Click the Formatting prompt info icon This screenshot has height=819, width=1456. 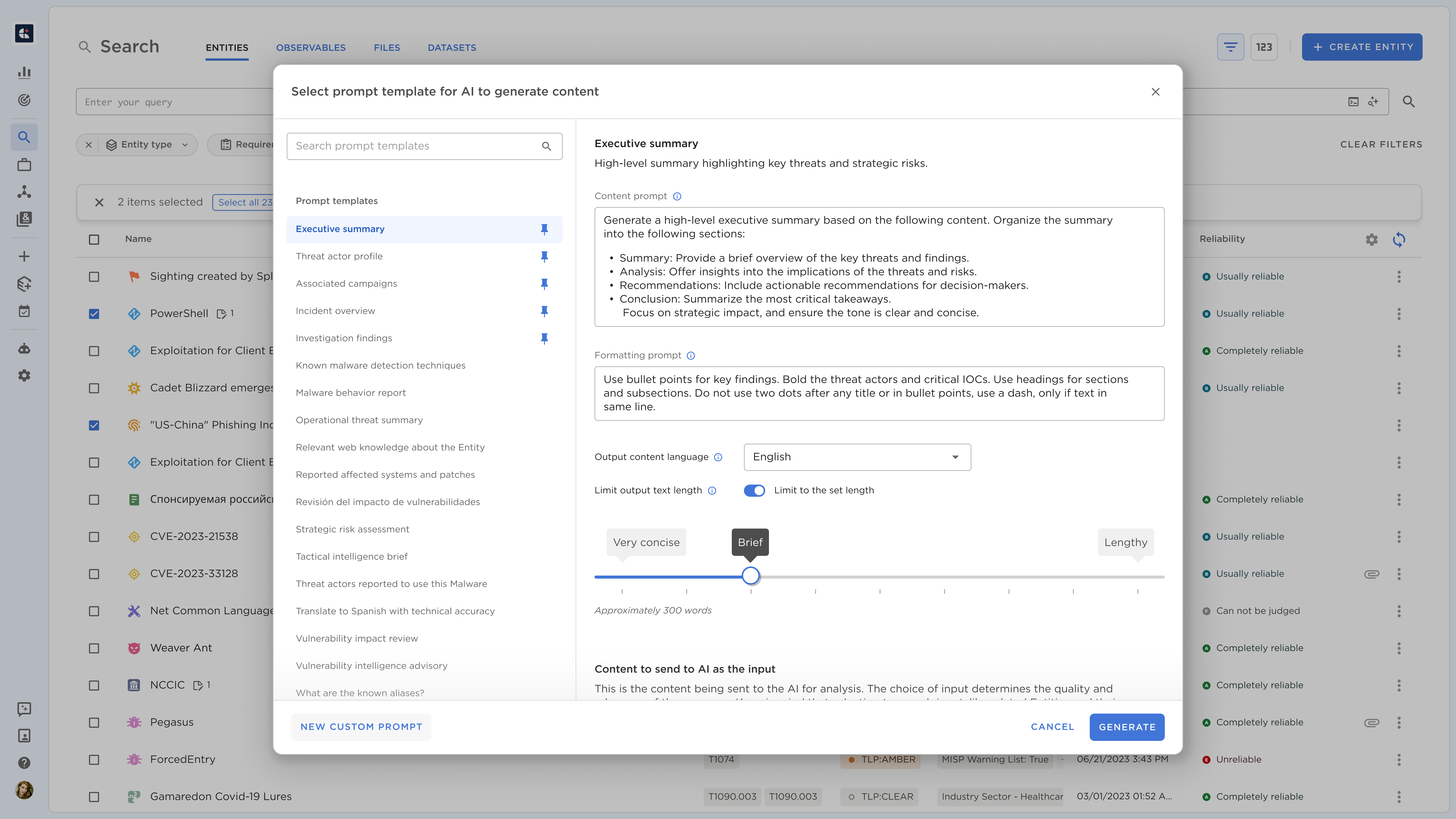tap(691, 355)
